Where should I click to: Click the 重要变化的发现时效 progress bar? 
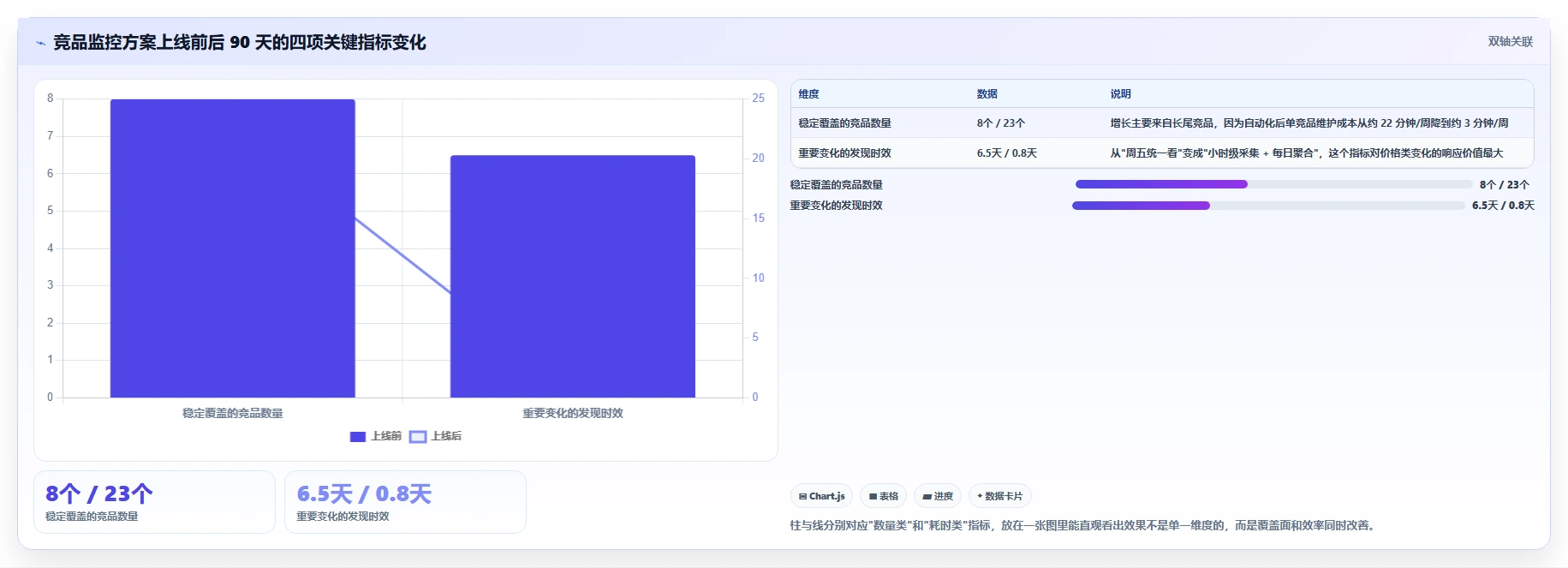(1268, 206)
